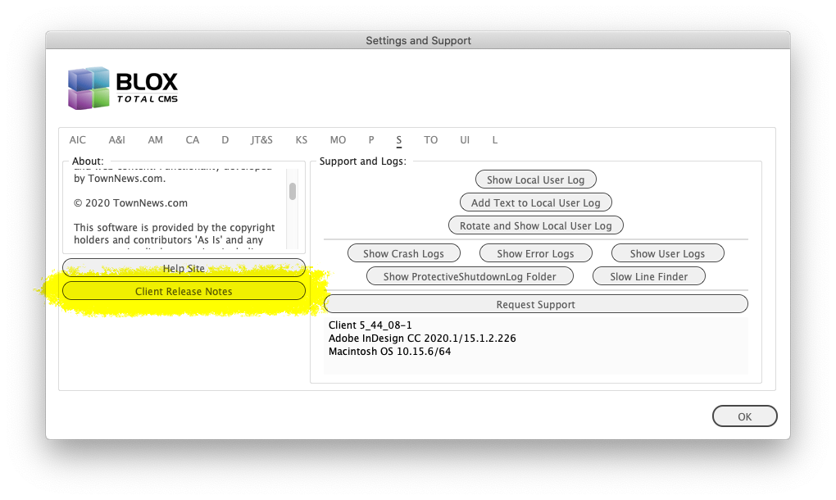Click the Request Support button
The width and height of the screenshot is (836, 500).
(535, 304)
